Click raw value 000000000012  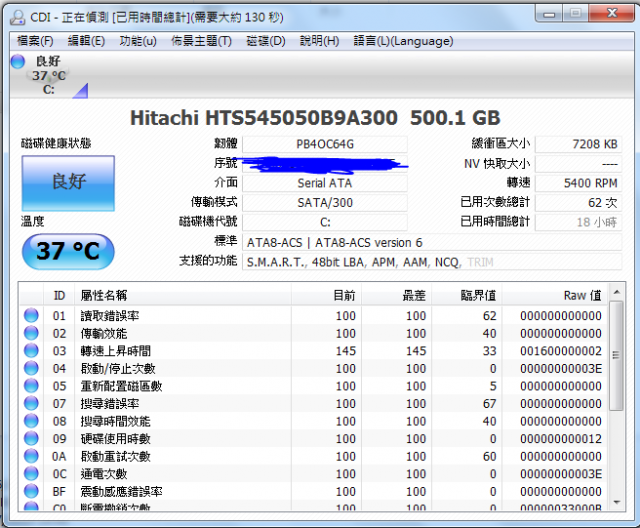(561, 439)
